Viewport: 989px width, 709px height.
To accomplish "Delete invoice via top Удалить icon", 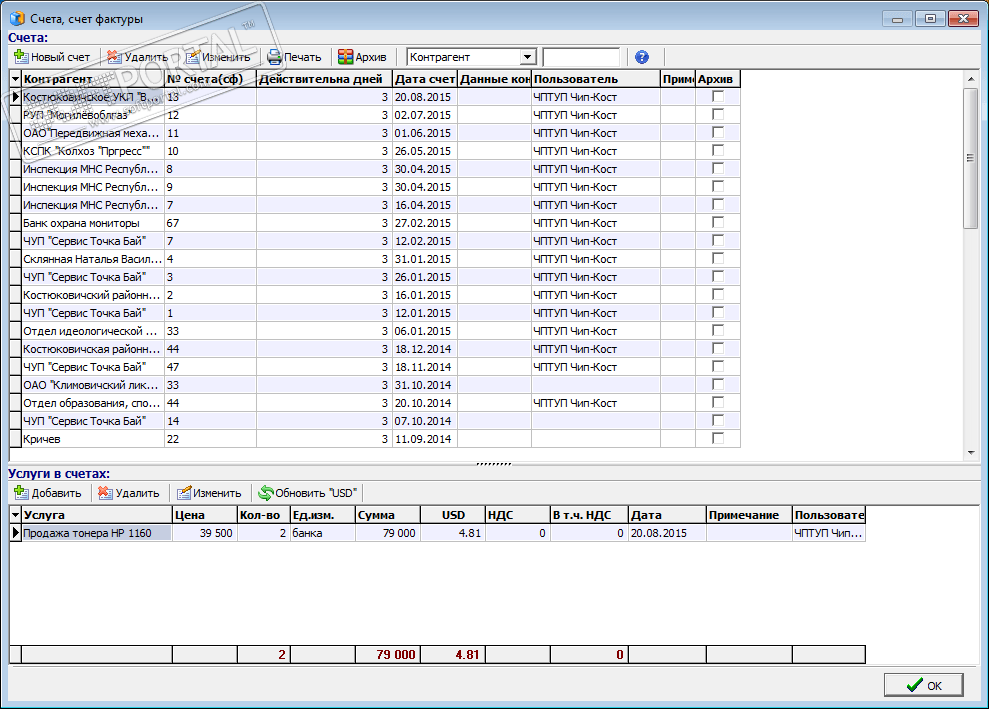I will (114, 57).
